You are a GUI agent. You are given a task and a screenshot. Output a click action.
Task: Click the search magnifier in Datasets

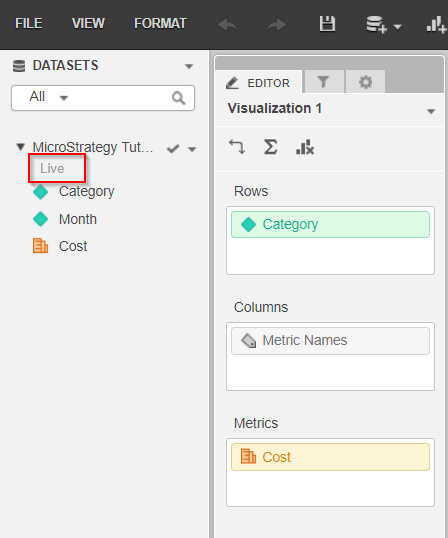pos(178,98)
